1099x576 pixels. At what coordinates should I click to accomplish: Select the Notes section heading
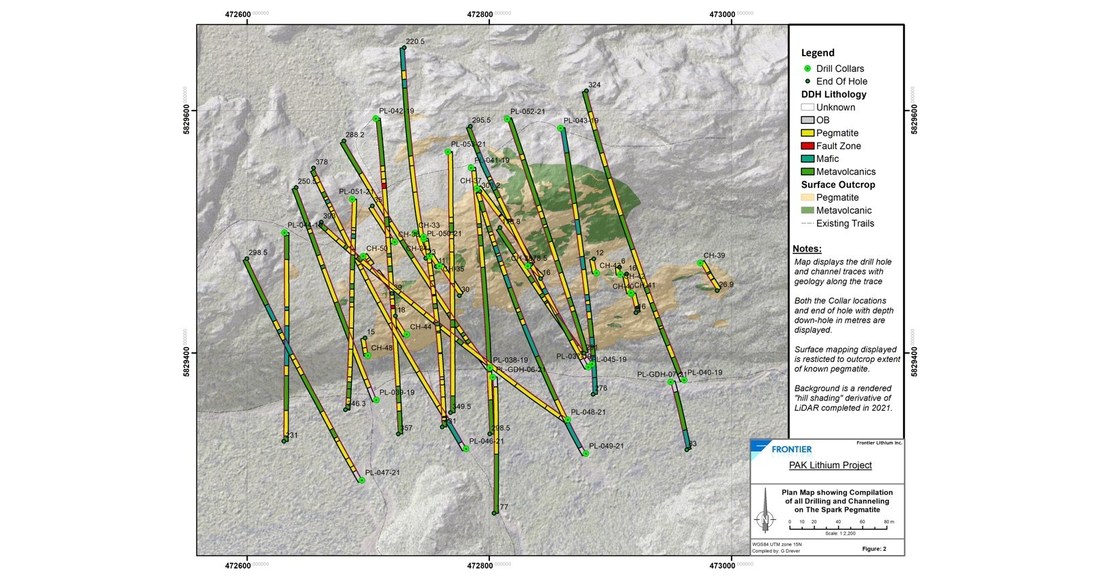pyautogui.click(x=810, y=247)
